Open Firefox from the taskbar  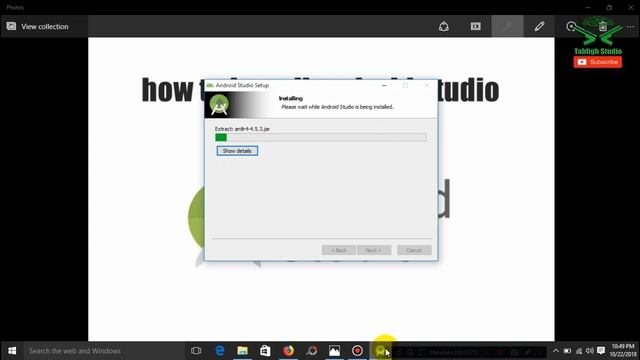(288, 351)
